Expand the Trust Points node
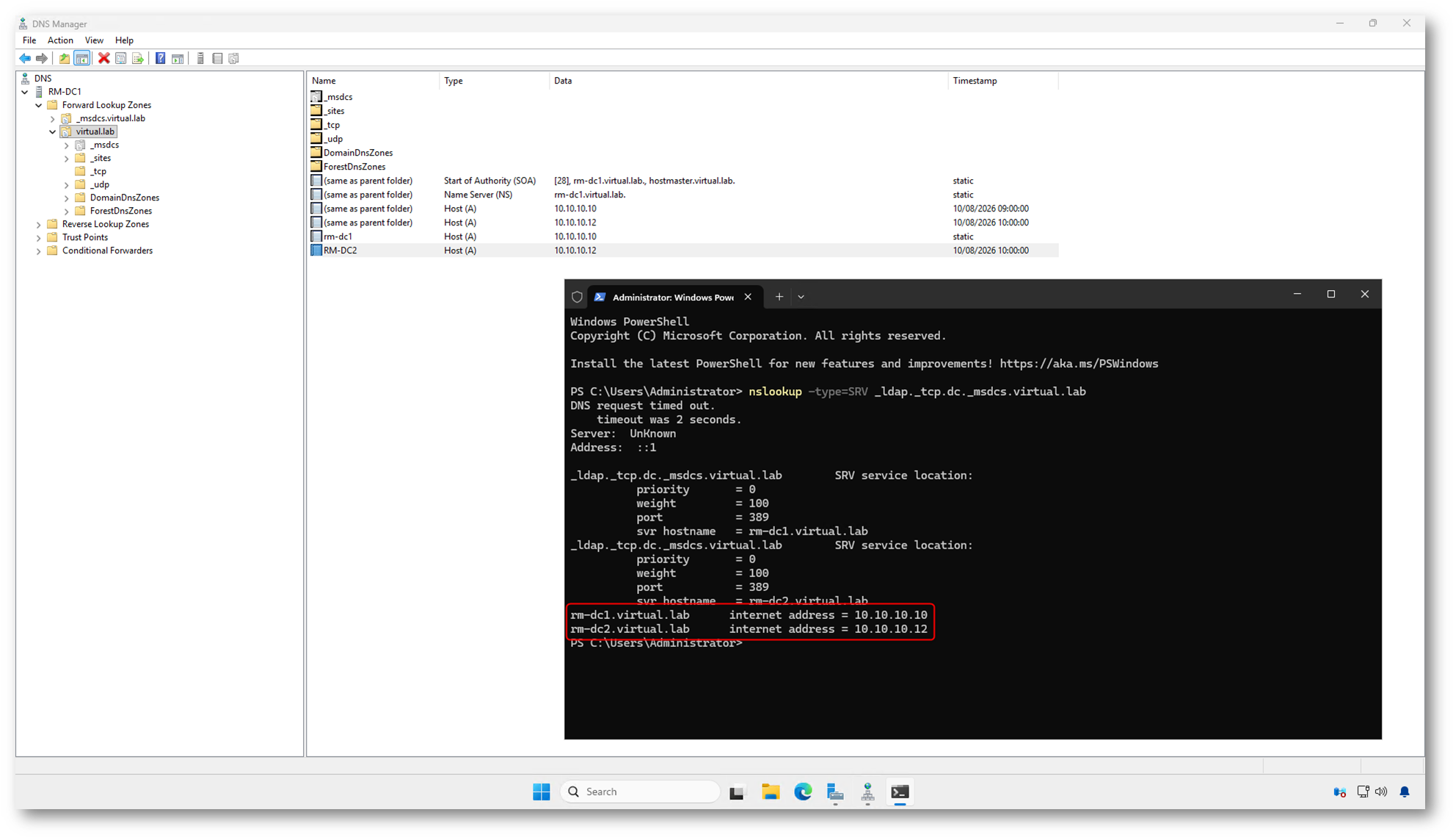Image resolution: width=1456 pixels, height=840 pixels. tap(39, 238)
